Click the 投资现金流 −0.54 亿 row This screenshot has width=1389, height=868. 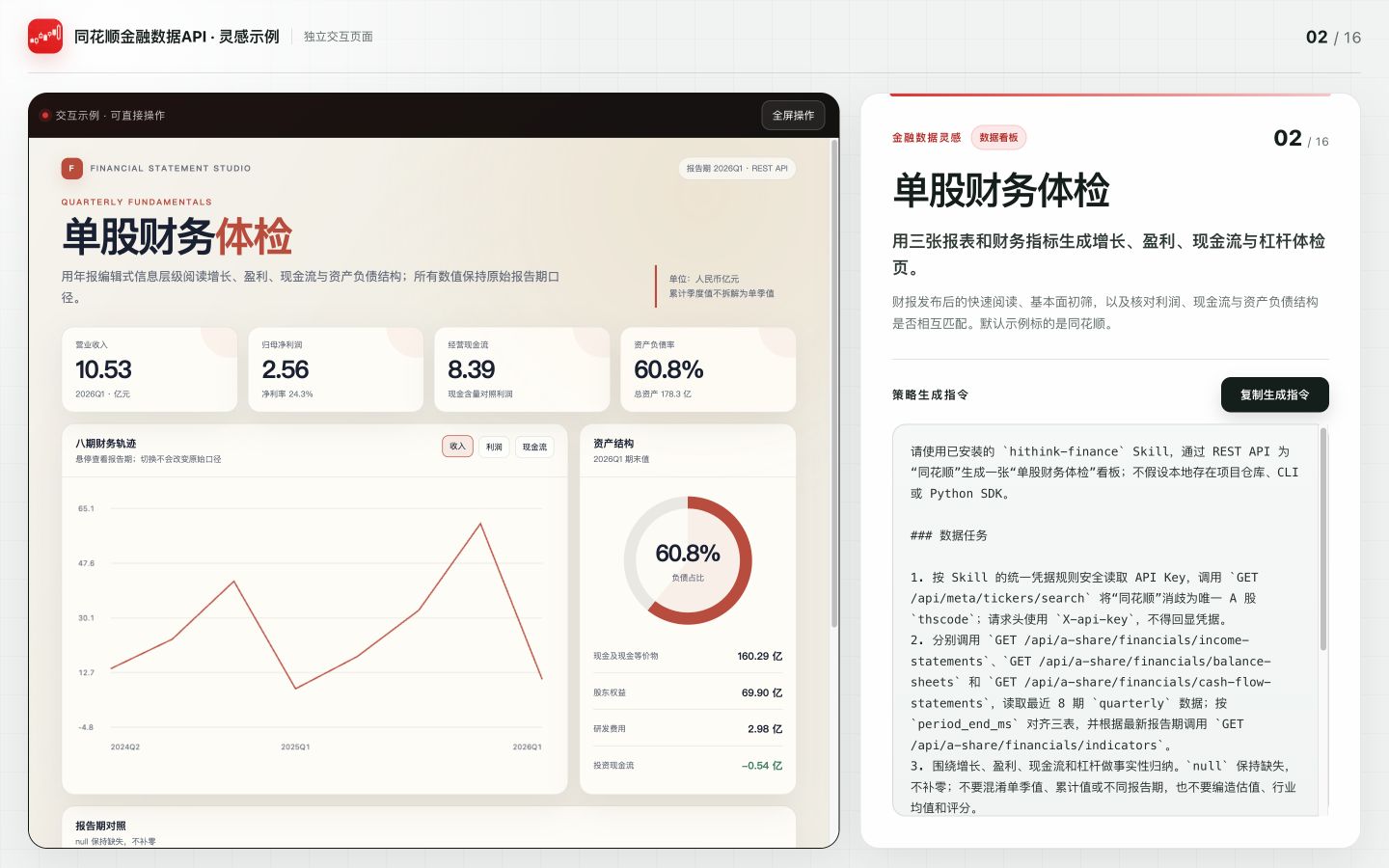click(688, 766)
